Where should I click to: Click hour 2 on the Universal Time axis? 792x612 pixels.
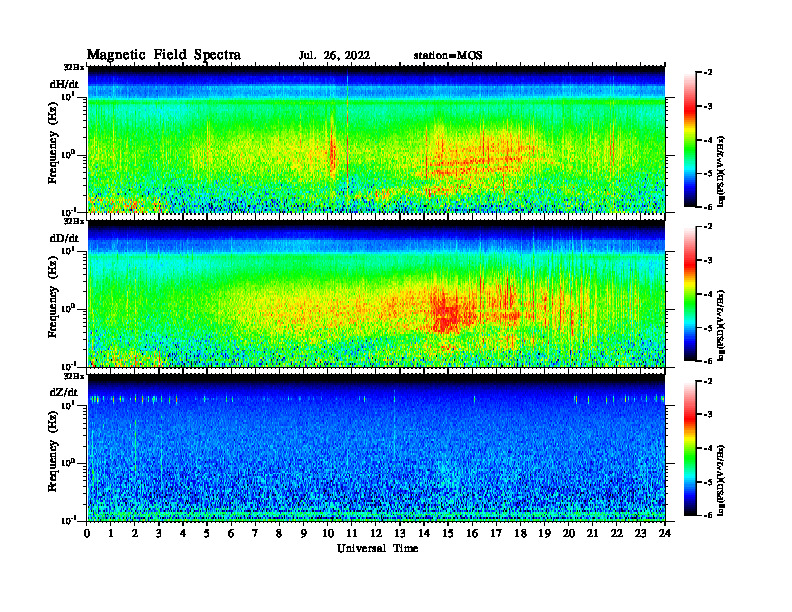(135, 533)
